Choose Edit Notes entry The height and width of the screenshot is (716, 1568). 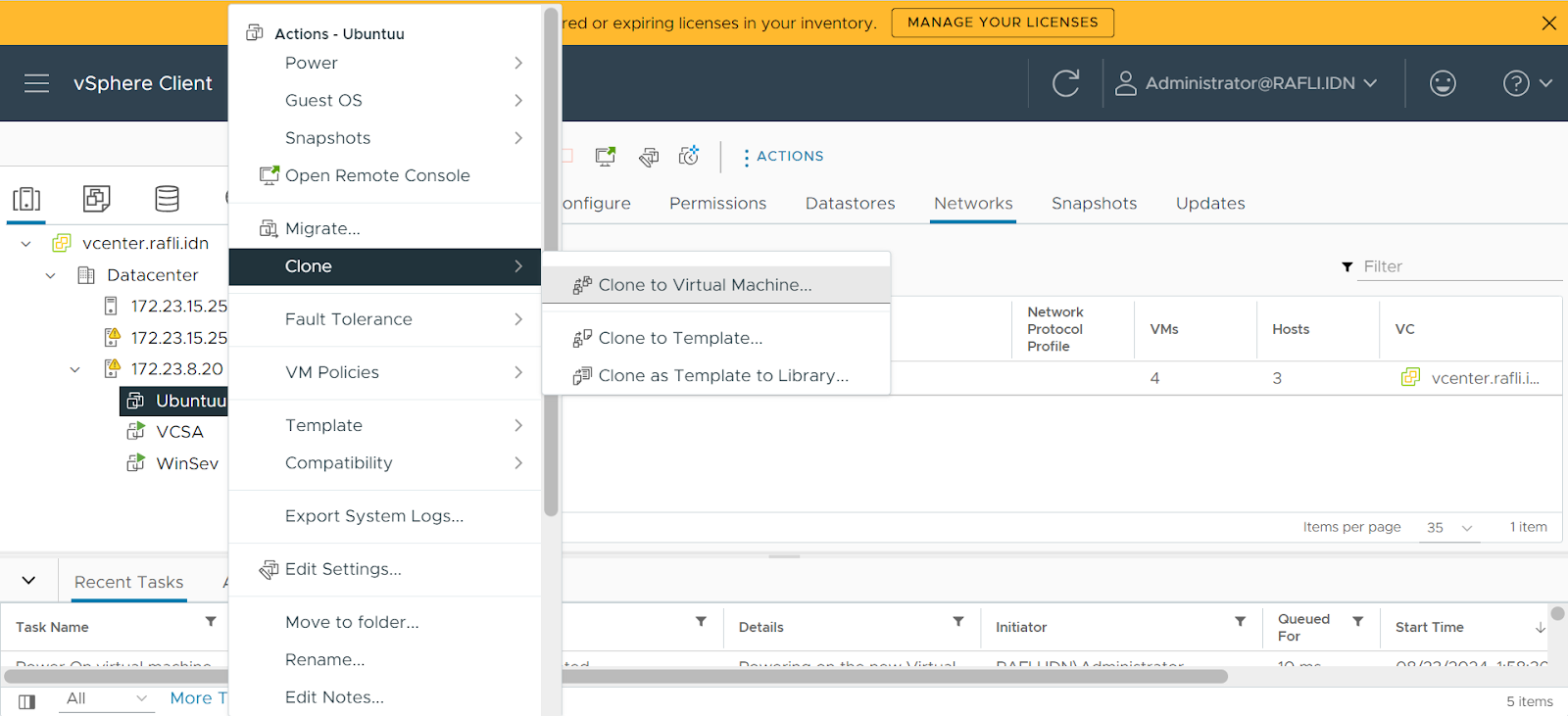[384, 697]
